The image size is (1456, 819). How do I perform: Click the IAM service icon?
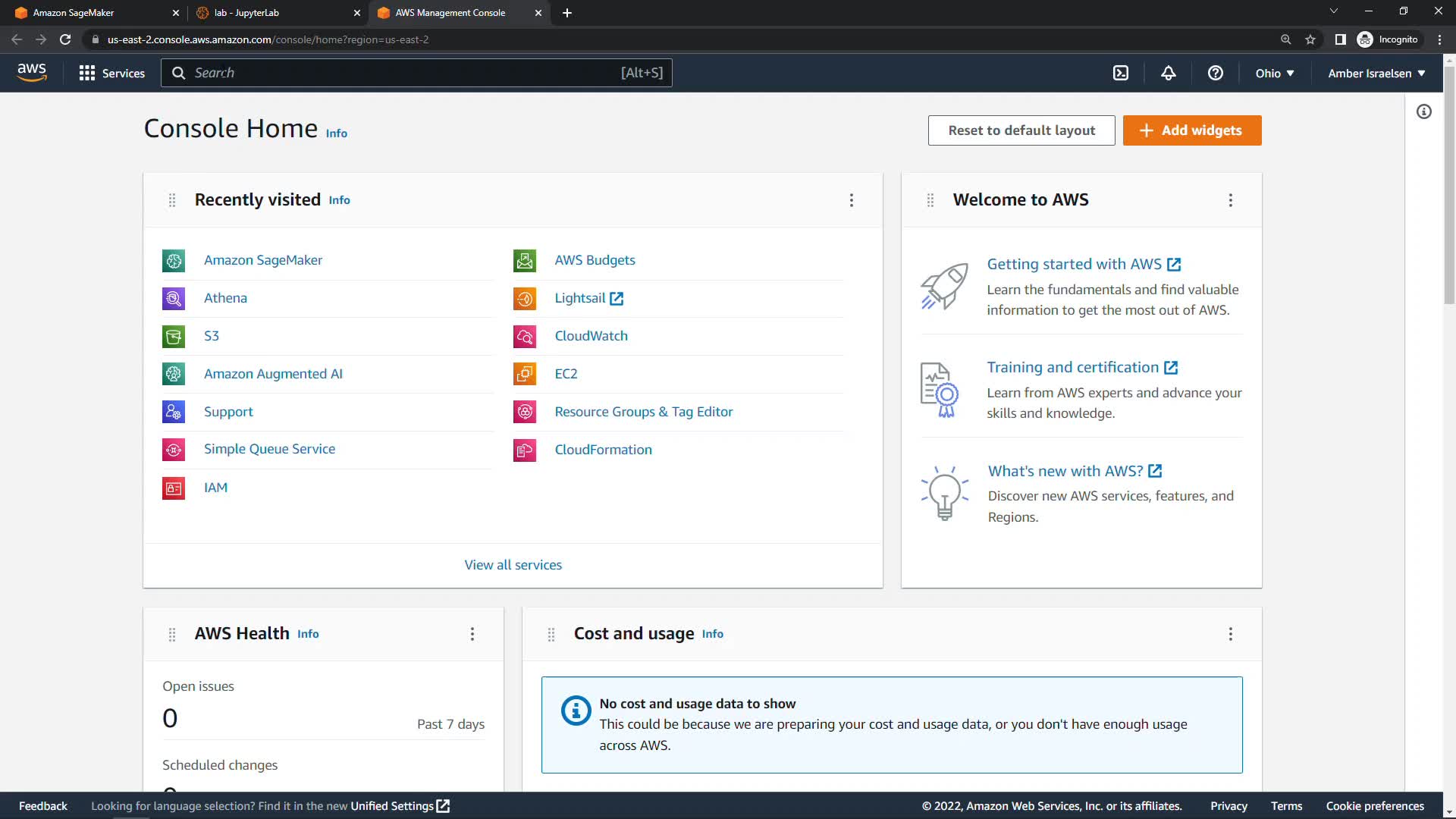tap(174, 488)
